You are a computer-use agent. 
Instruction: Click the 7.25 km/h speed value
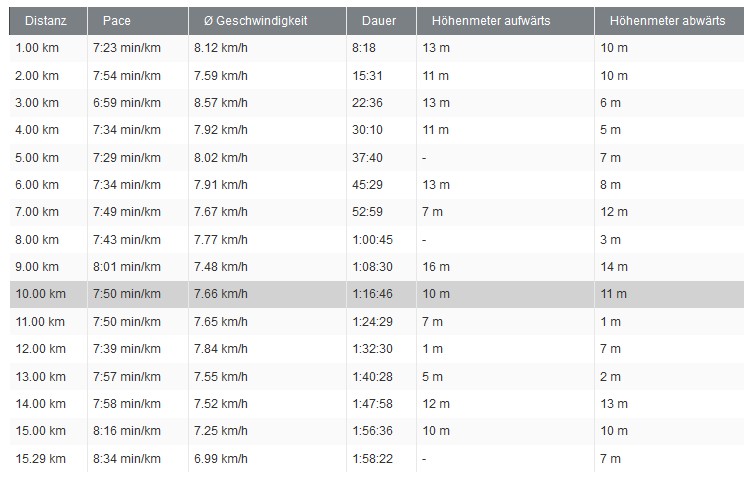pos(222,431)
